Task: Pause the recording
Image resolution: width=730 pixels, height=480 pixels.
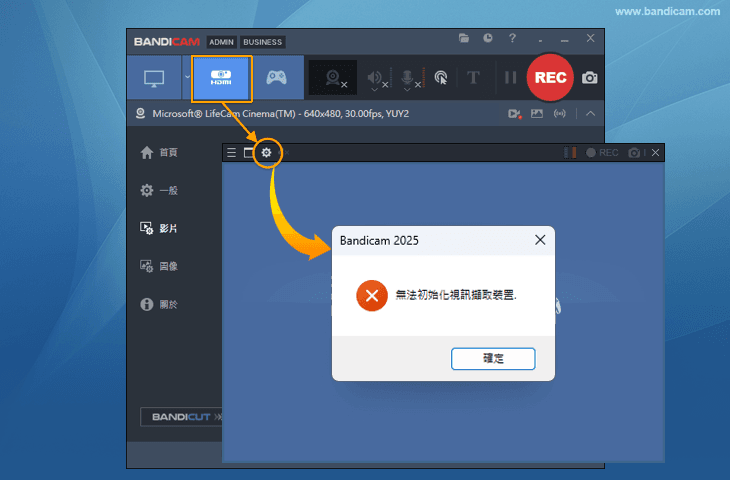Action: (x=511, y=78)
